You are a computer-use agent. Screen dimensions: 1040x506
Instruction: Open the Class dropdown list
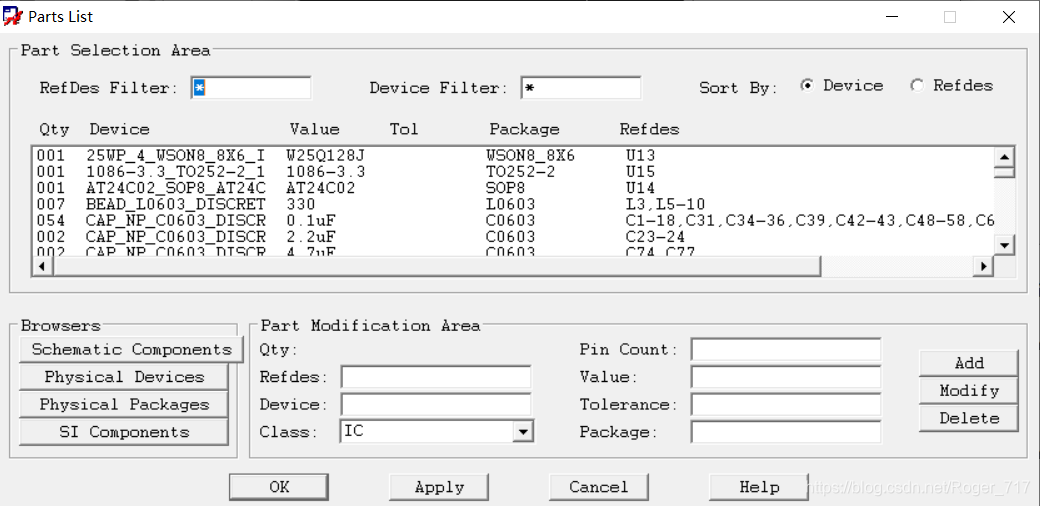click(522, 432)
